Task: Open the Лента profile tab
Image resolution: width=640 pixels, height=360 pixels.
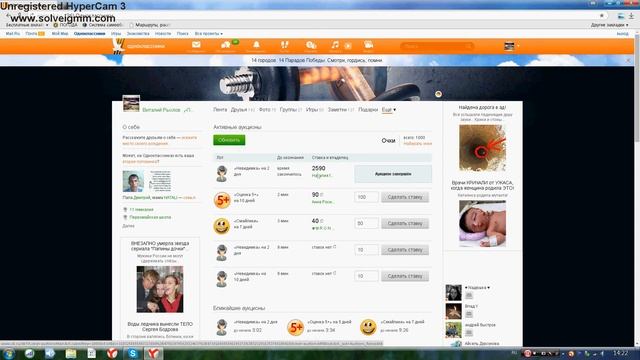Action: tap(220, 110)
